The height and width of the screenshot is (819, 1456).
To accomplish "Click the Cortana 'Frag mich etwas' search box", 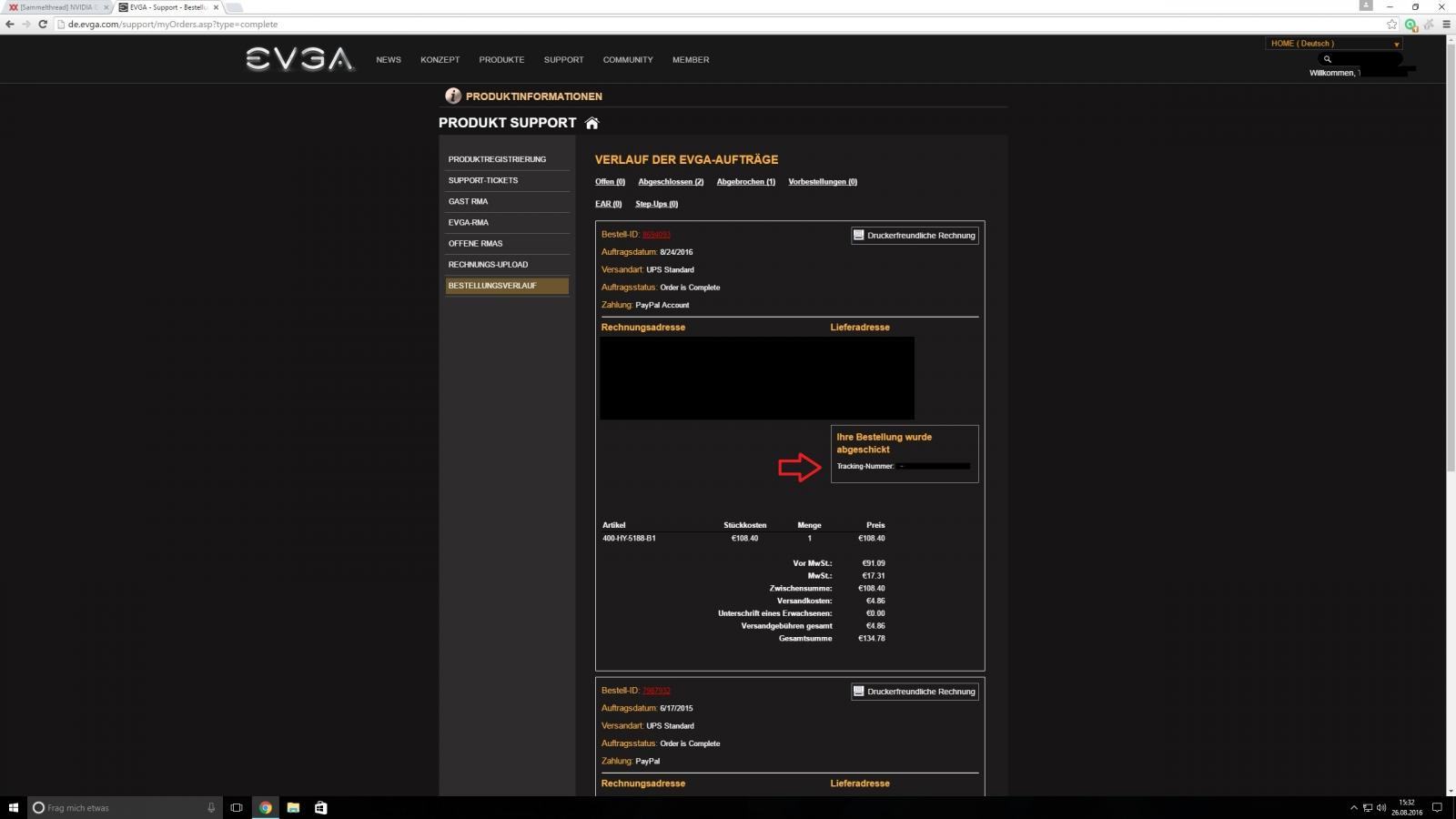I will [x=125, y=807].
